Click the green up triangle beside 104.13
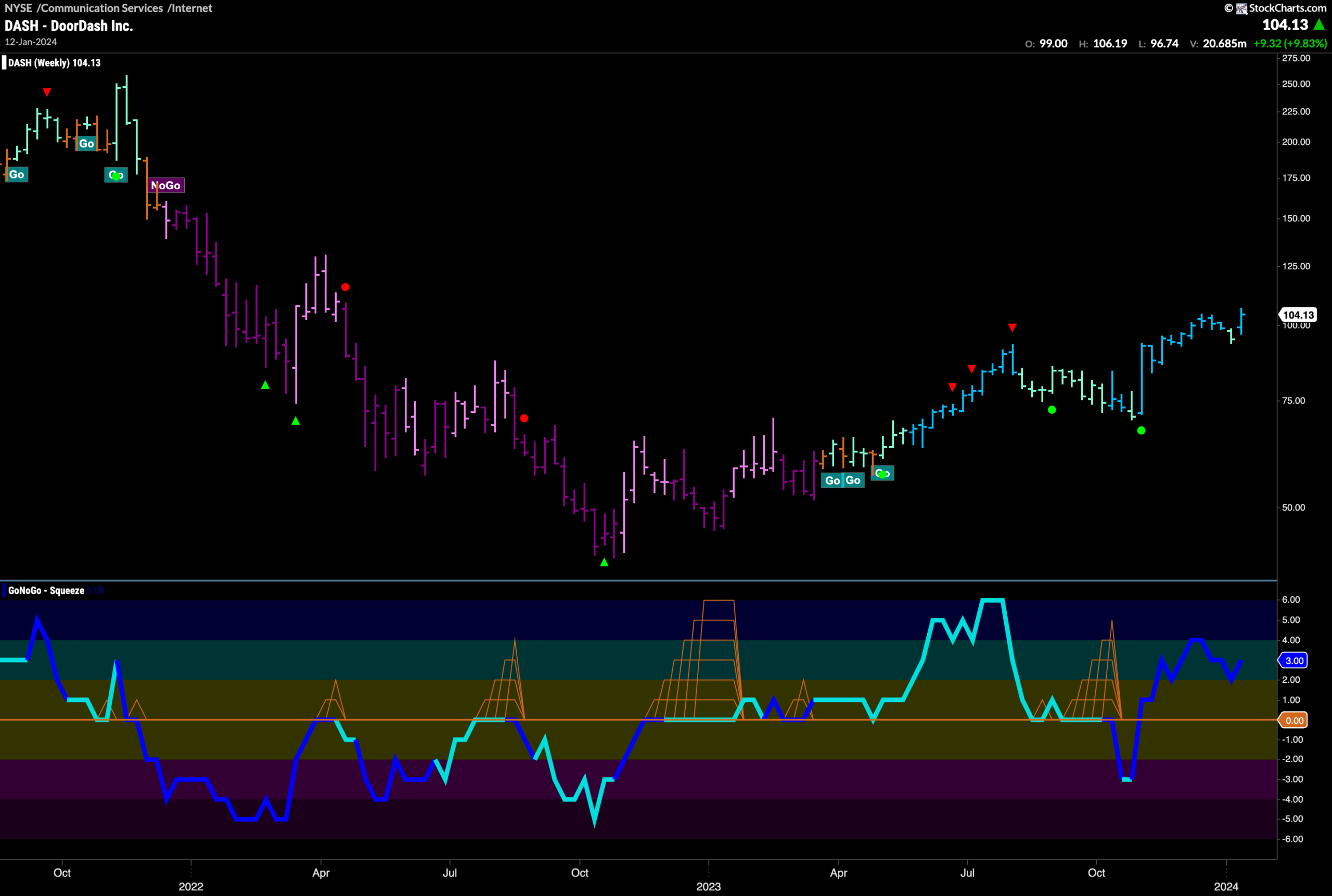Viewport: 1332px width, 896px height. pyautogui.click(x=1320, y=24)
